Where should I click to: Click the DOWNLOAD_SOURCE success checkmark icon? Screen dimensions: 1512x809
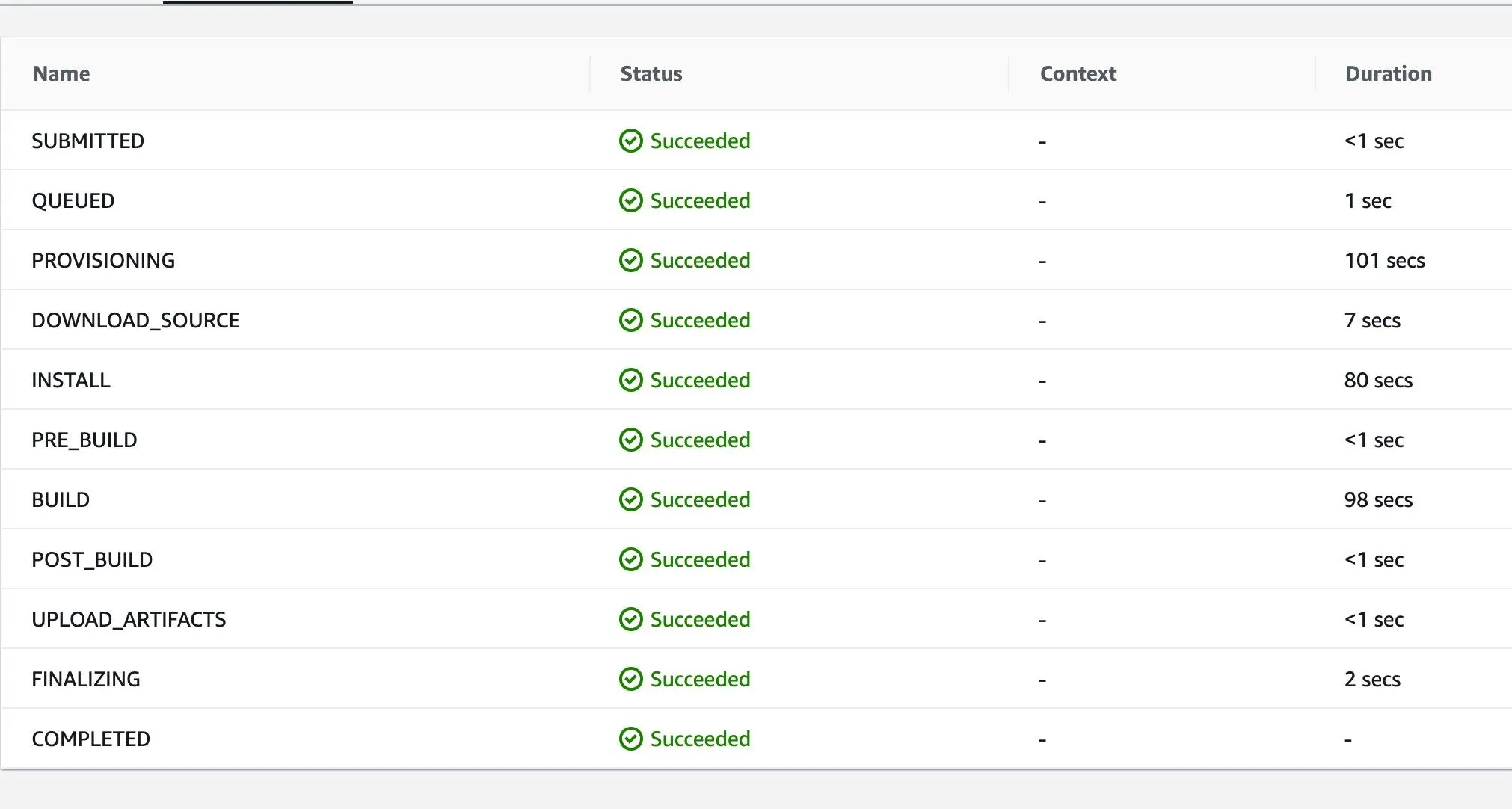pos(630,320)
